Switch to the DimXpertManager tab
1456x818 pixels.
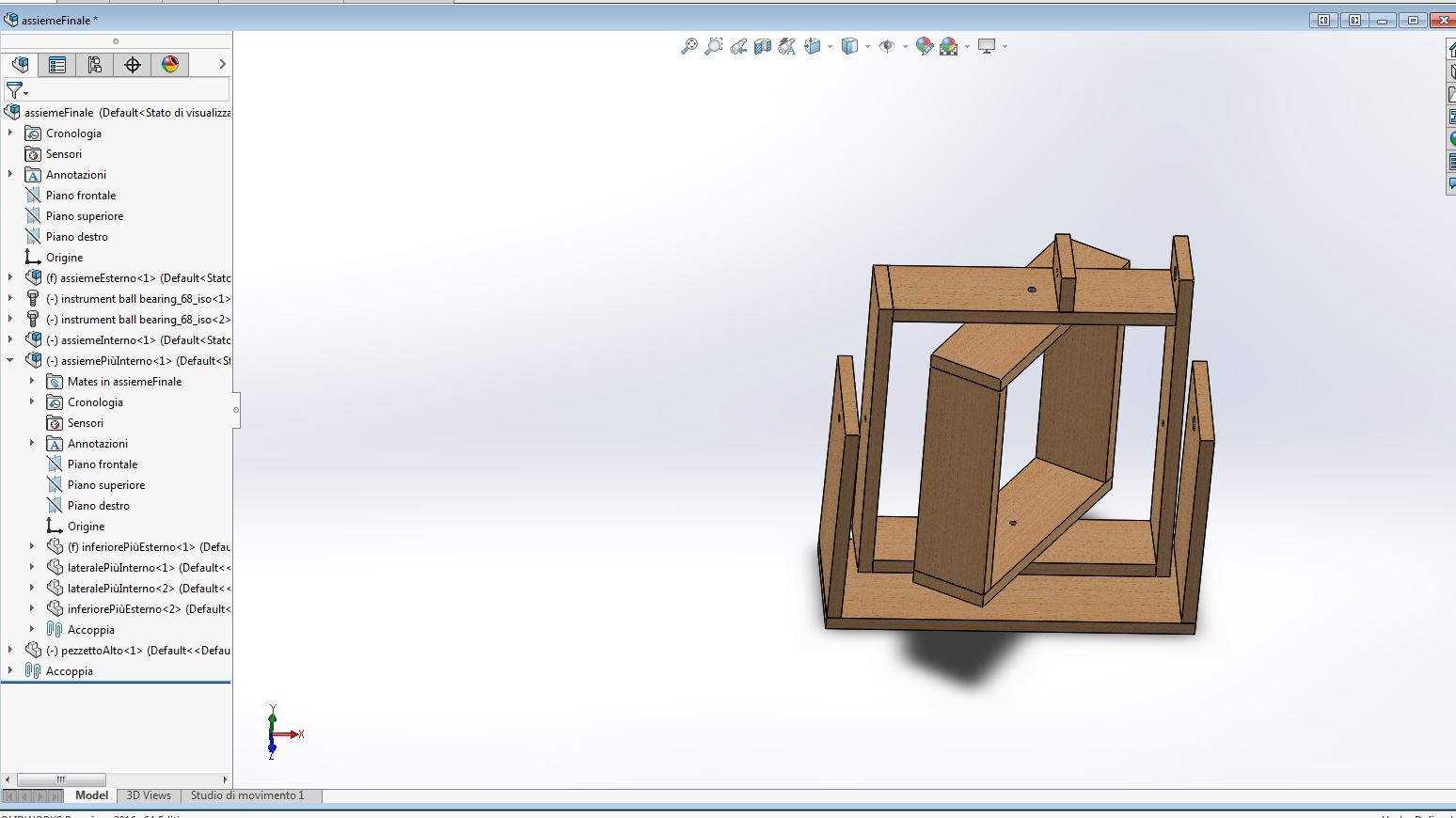[133, 64]
